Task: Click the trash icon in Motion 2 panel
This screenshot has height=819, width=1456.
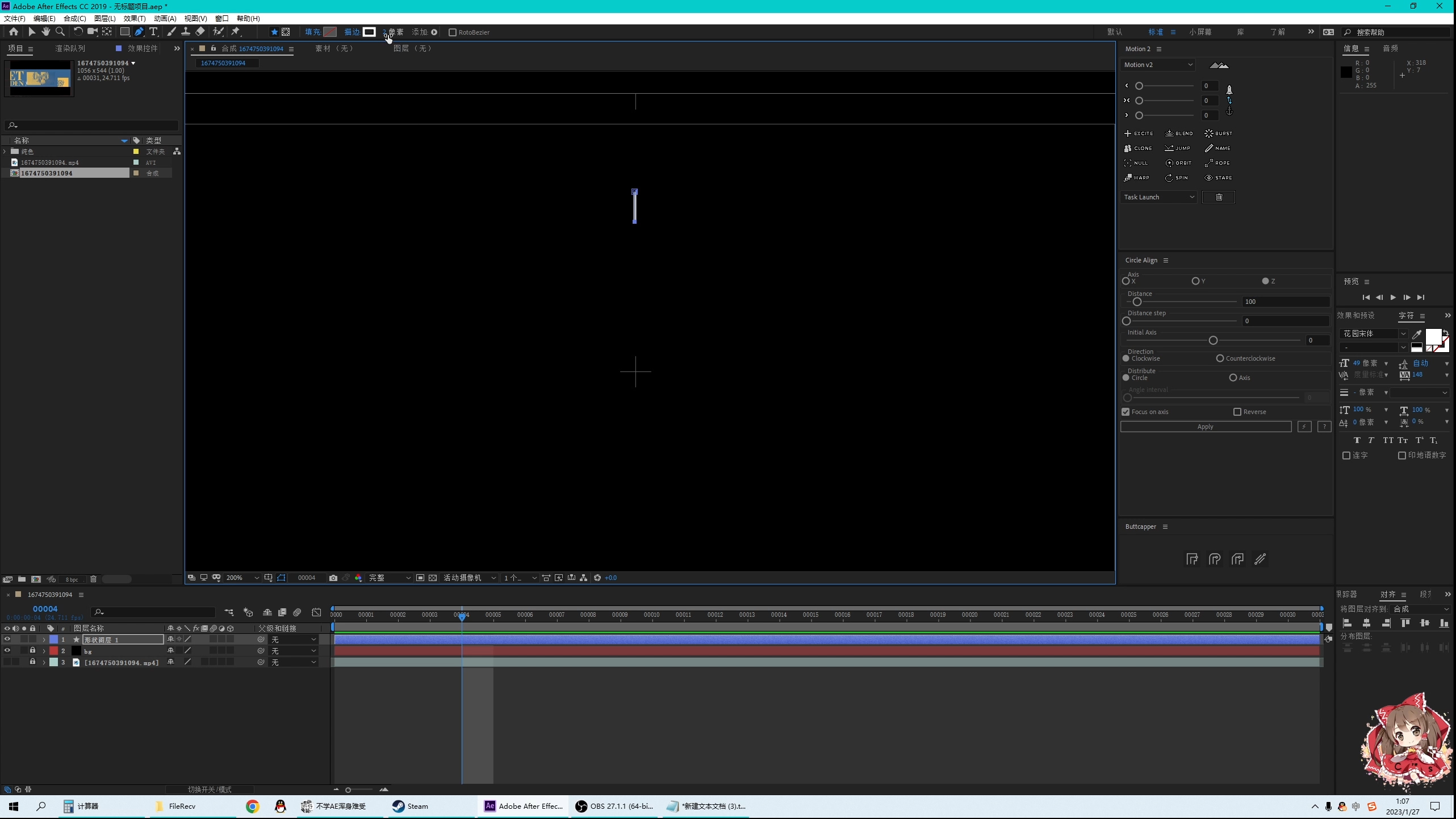Action: click(x=1219, y=197)
